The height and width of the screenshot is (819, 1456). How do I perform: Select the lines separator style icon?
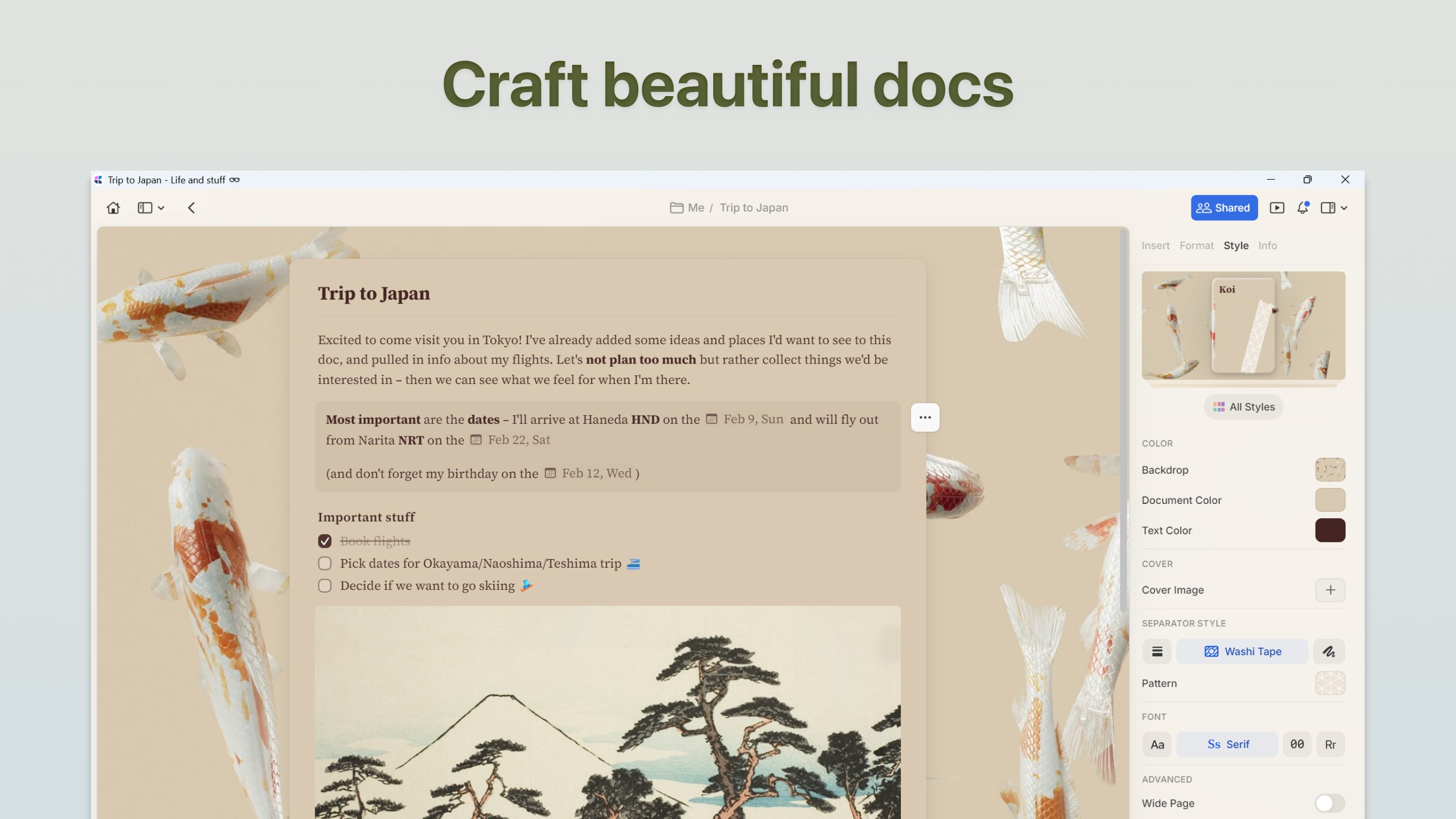1157,652
